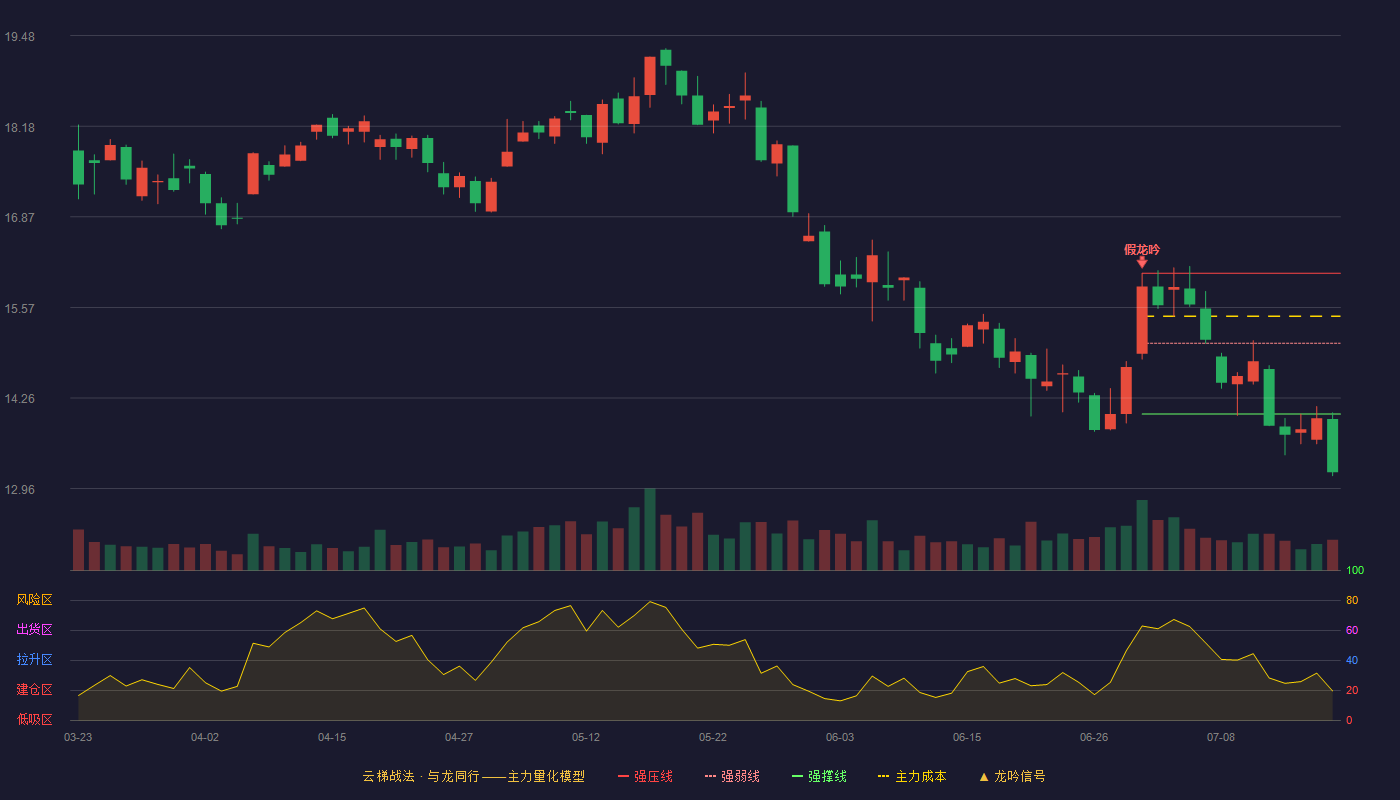Select the 出货区 zone label
The image size is (1400, 800).
[x=34, y=630]
